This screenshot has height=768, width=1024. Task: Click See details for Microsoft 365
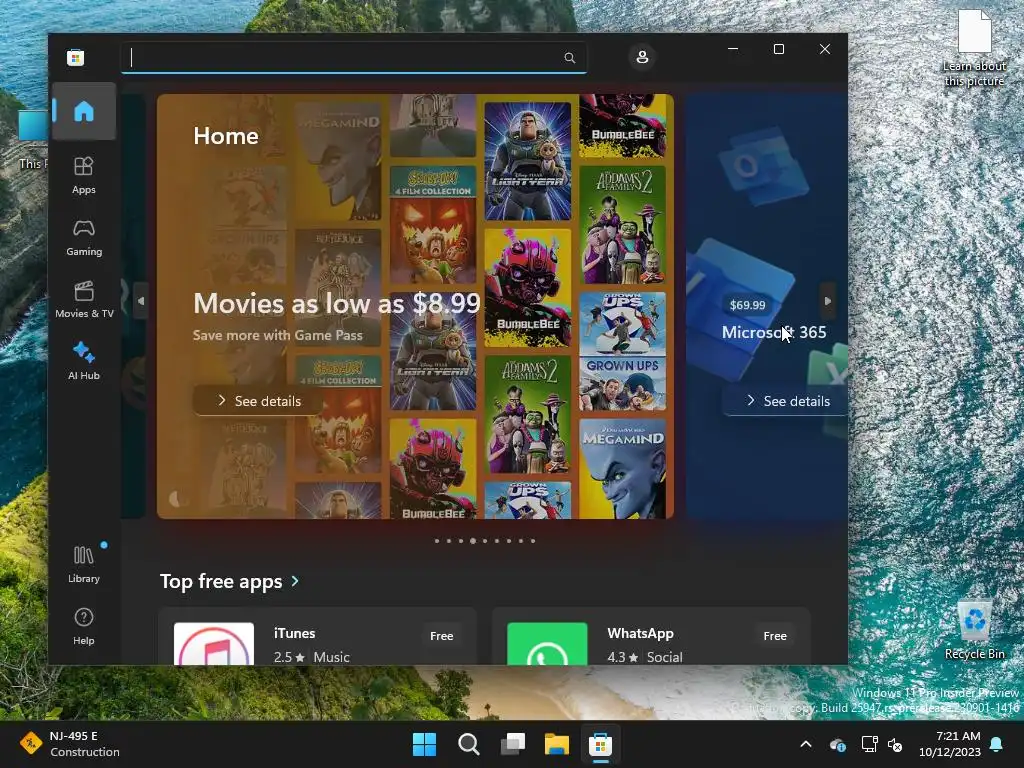(x=787, y=400)
